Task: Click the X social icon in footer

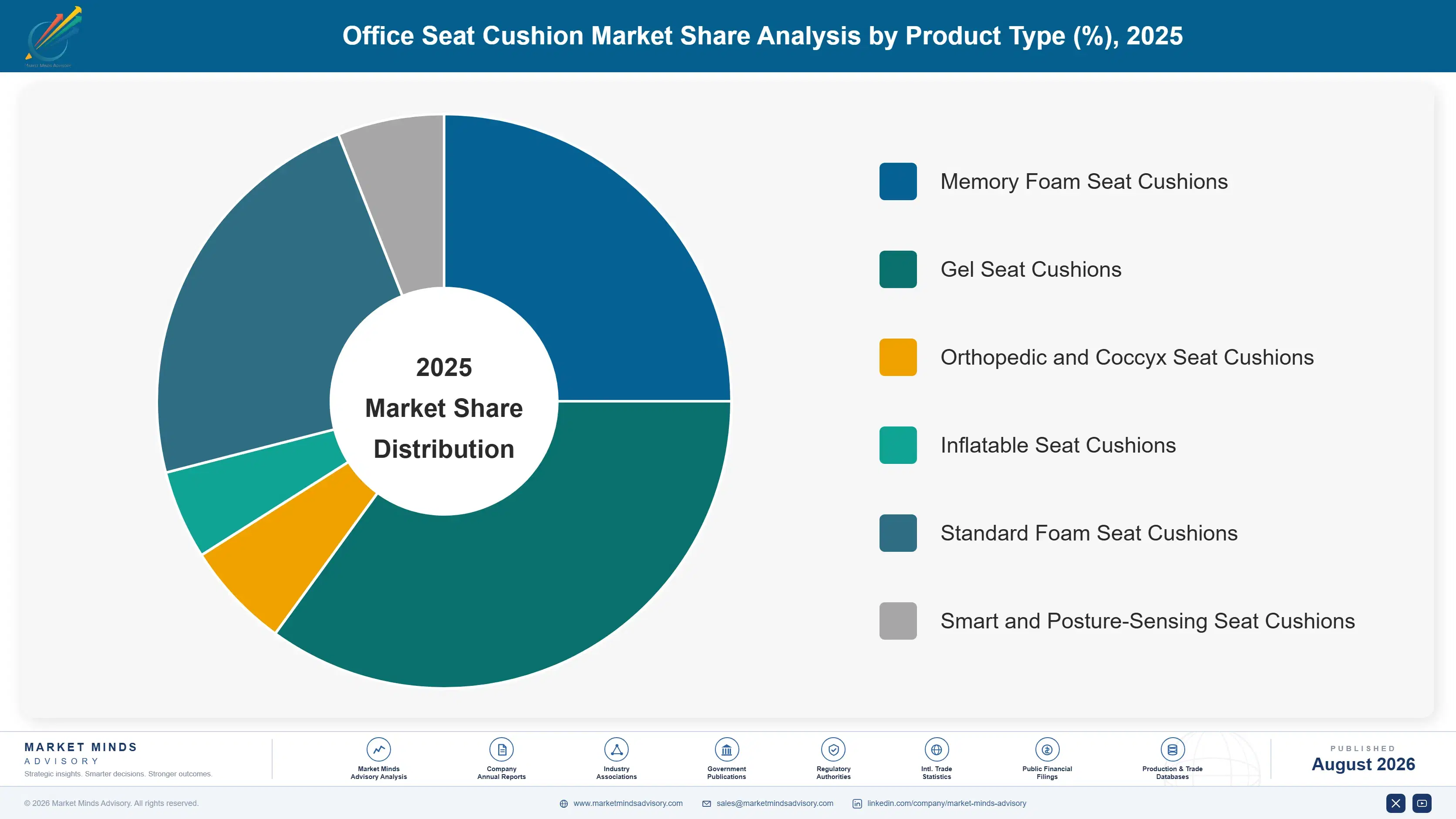Action: click(x=1395, y=803)
